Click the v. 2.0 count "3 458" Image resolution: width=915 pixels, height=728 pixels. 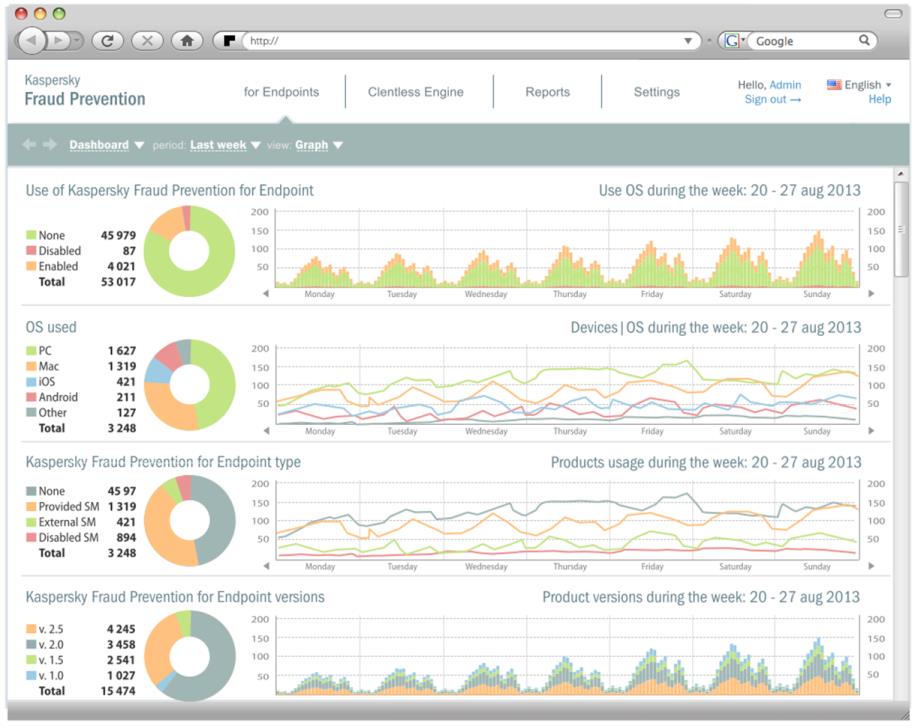(x=121, y=645)
